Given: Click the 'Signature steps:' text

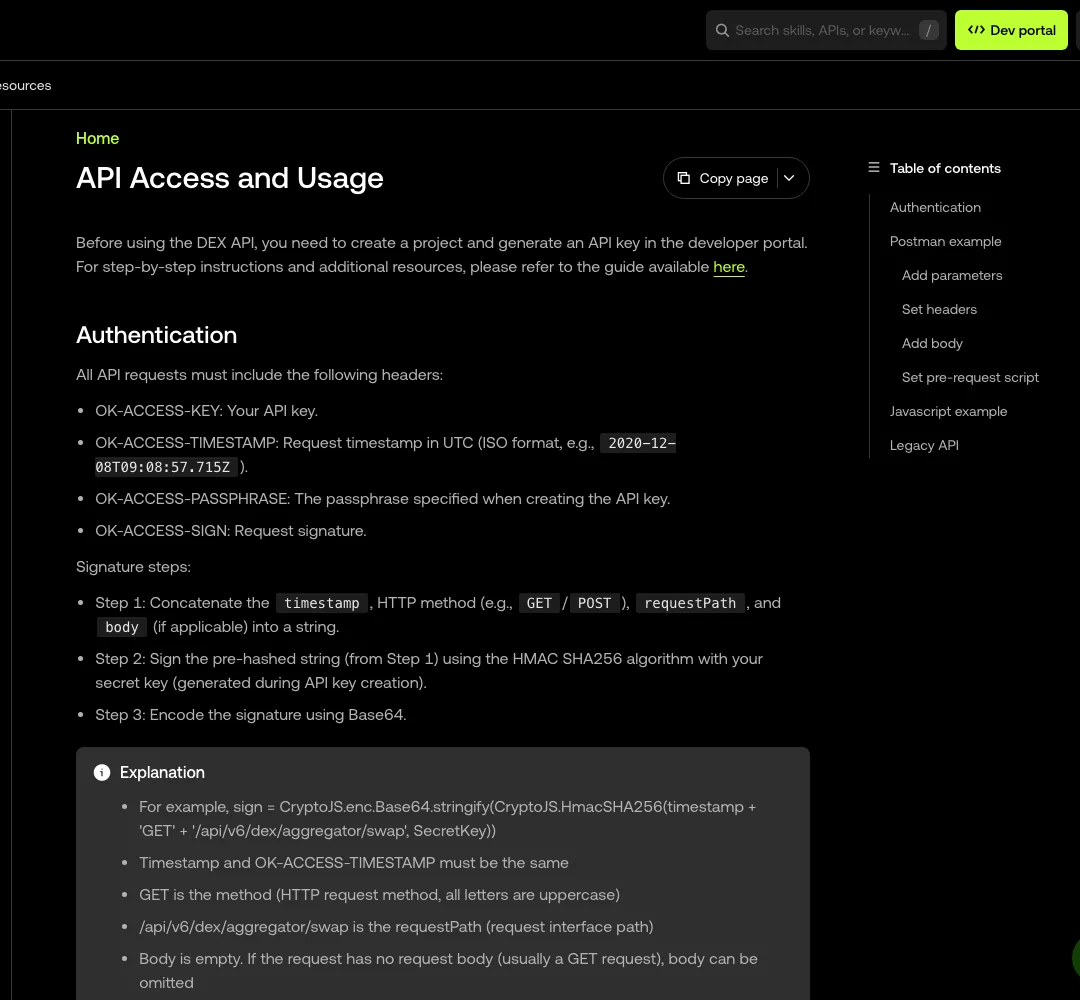Looking at the screenshot, I should tap(133, 567).
